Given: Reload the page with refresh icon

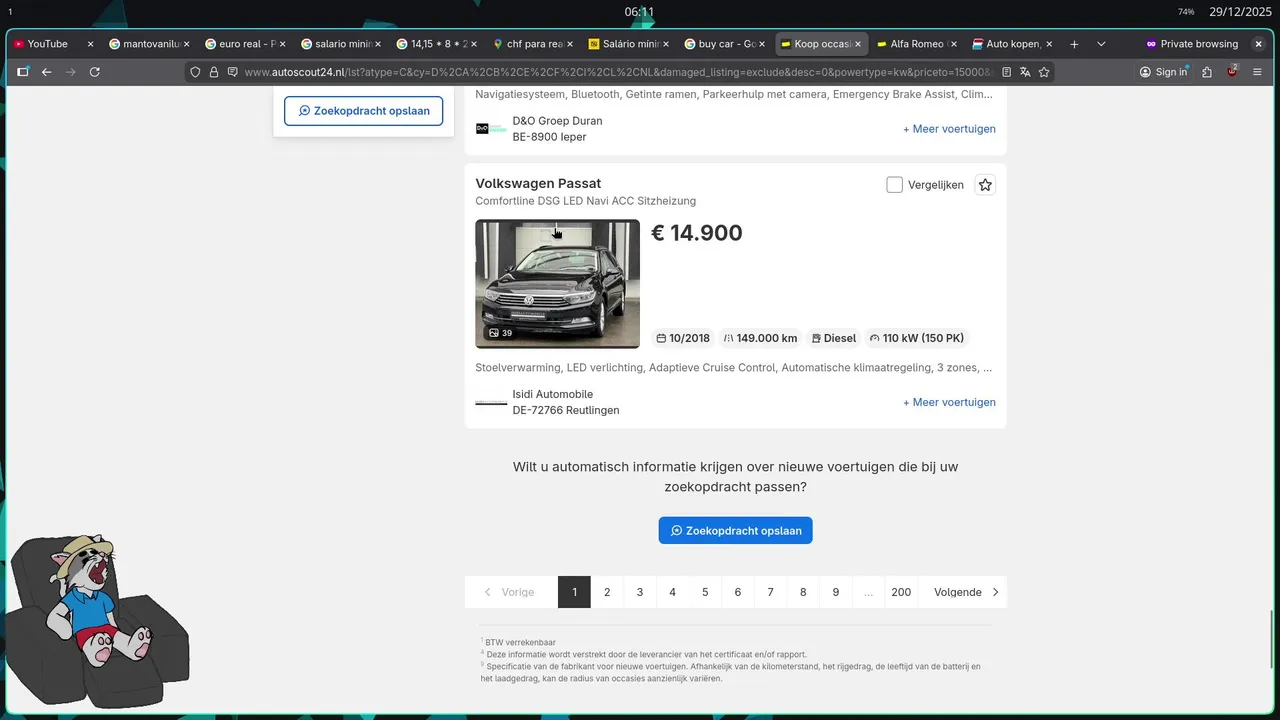Looking at the screenshot, I should click(95, 72).
